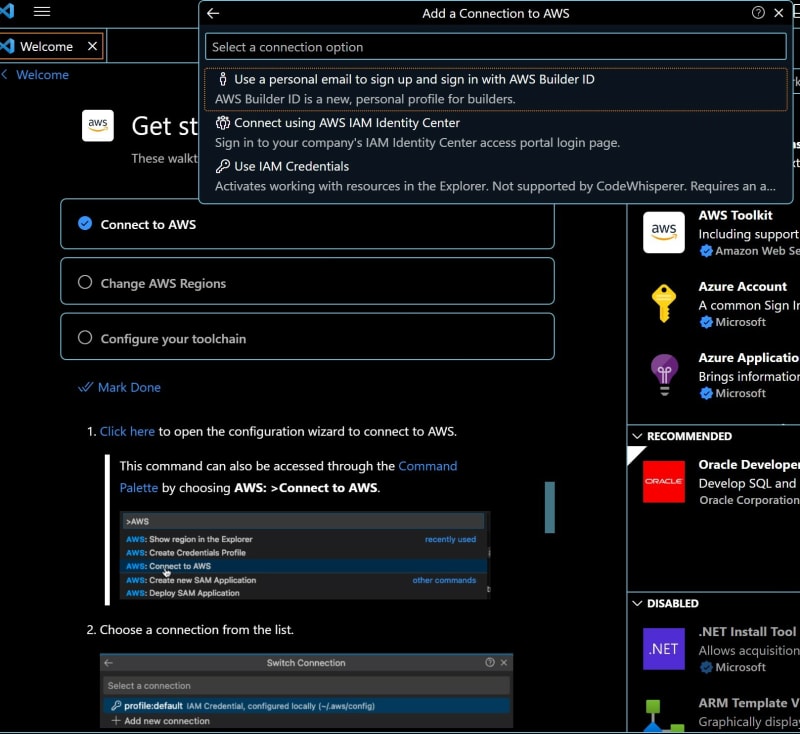Click the person icon beside Builder ID option

pos(222,79)
